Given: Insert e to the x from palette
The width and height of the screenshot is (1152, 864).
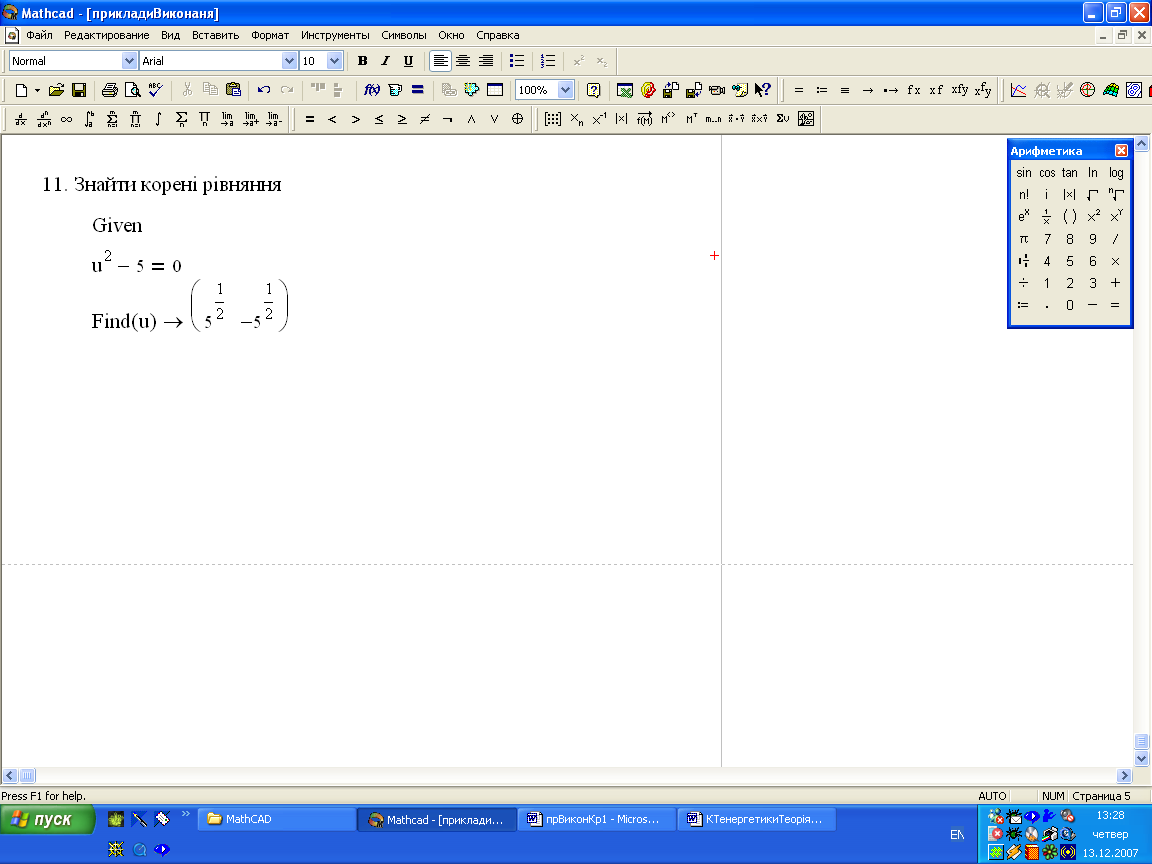Looking at the screenshot, I should (1023, 216).
